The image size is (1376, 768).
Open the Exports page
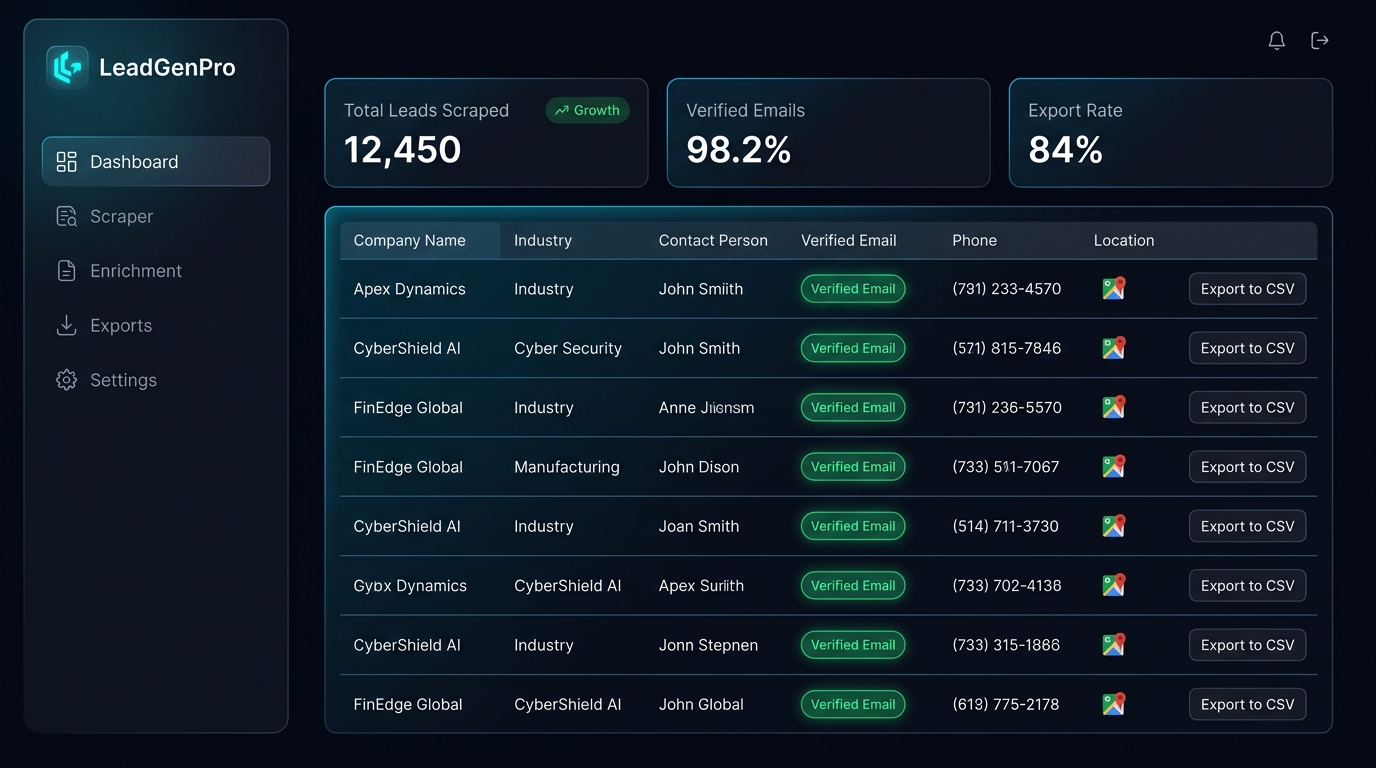pos(156,325)
